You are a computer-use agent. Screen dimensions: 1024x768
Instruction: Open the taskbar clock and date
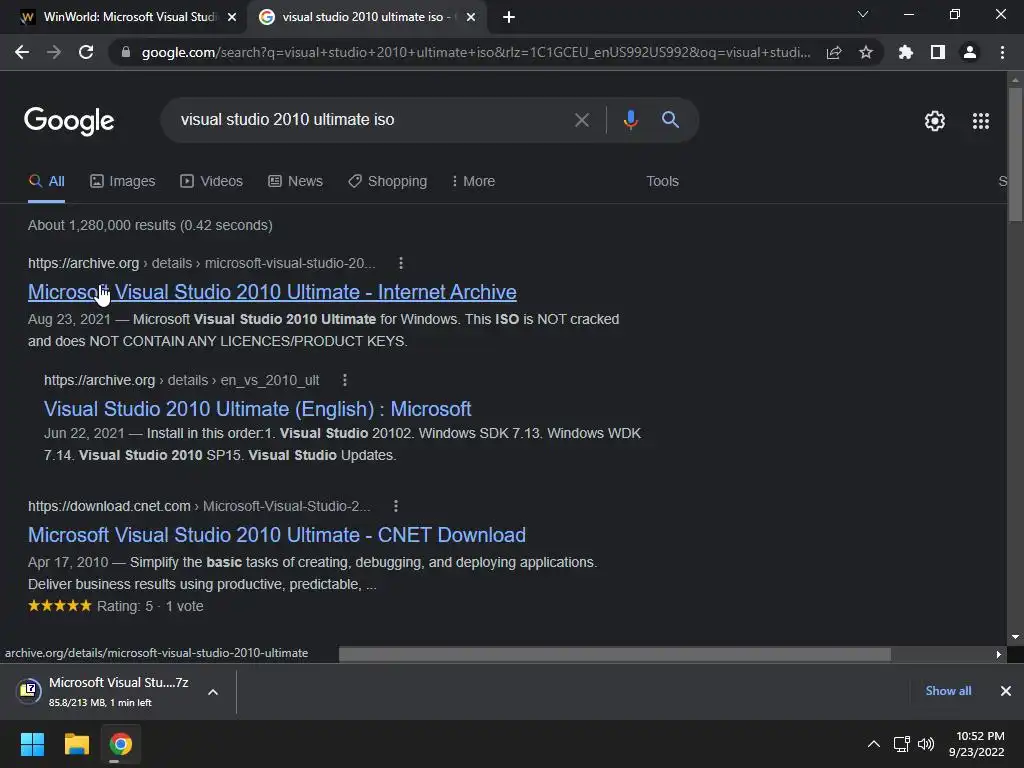(977, 744)
